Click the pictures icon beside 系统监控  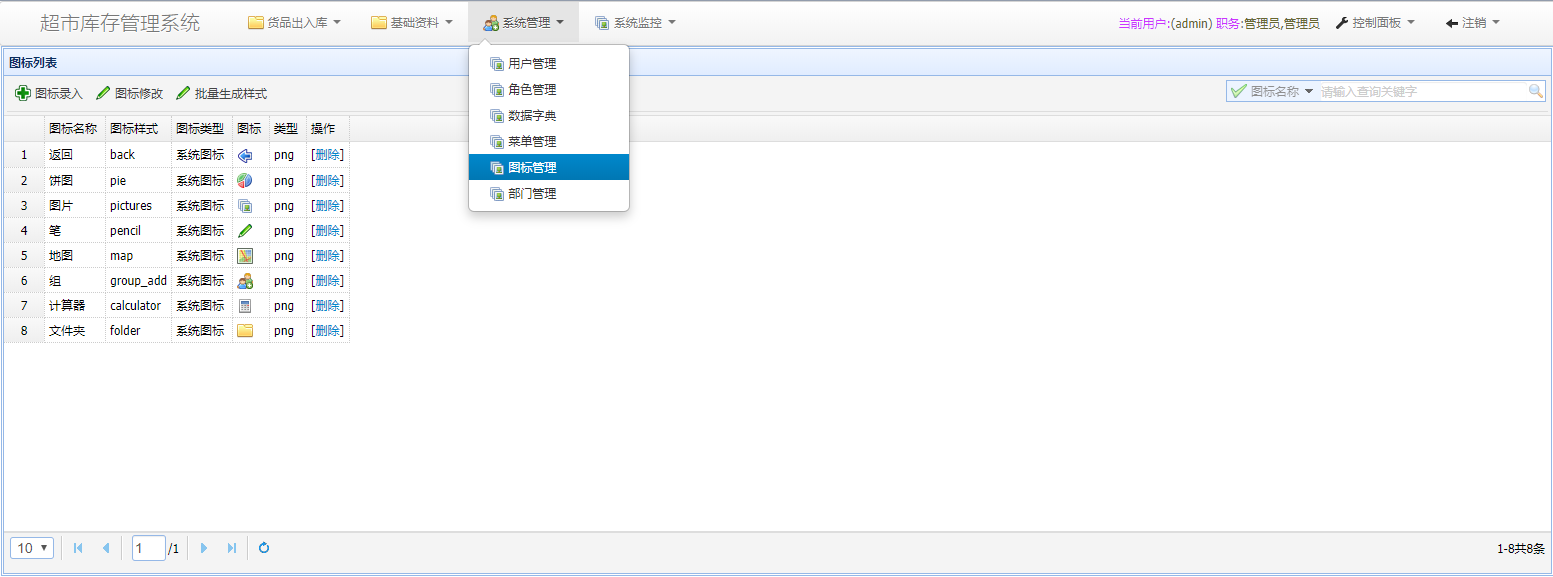tap(602, 22)
